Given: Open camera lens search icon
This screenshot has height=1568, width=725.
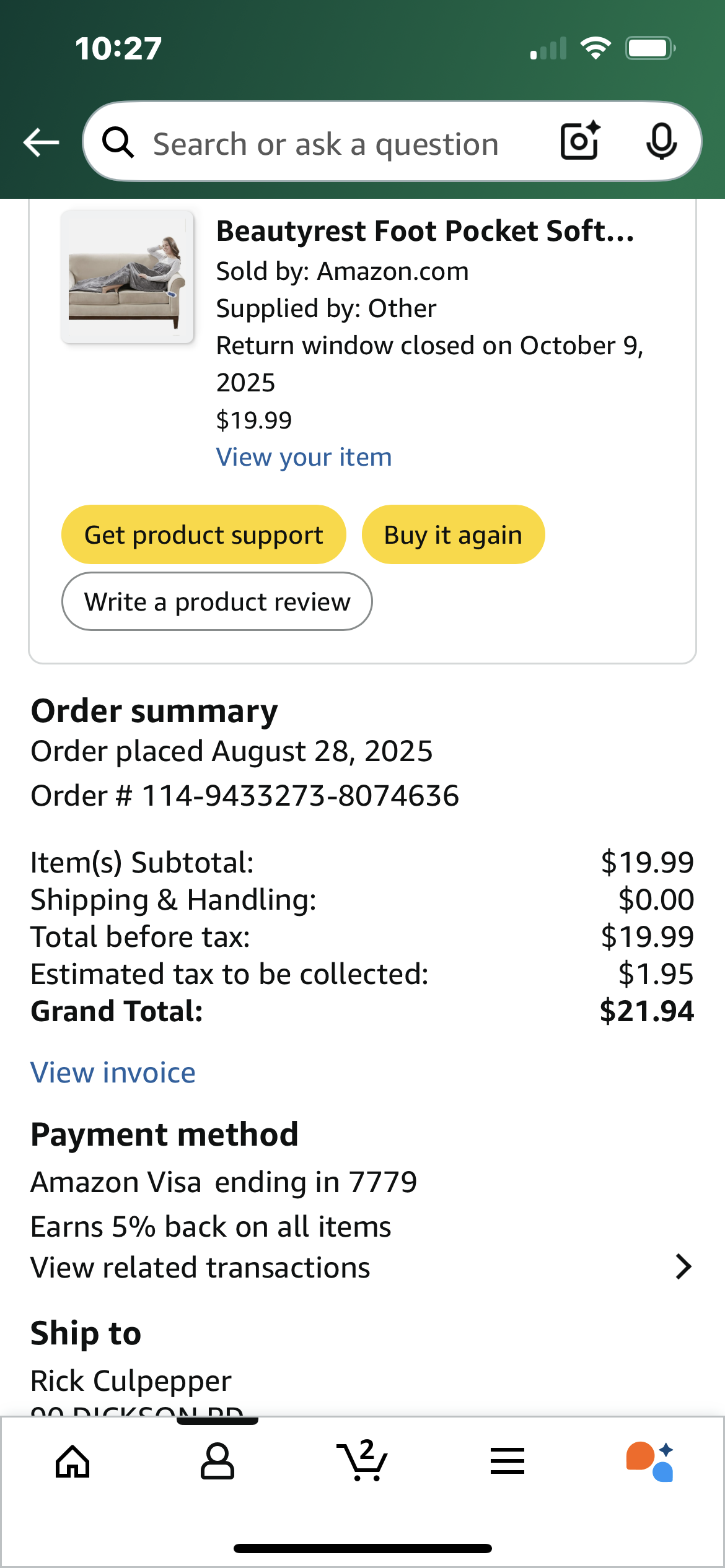Looking at the screenshot, I should pos(581,141).
